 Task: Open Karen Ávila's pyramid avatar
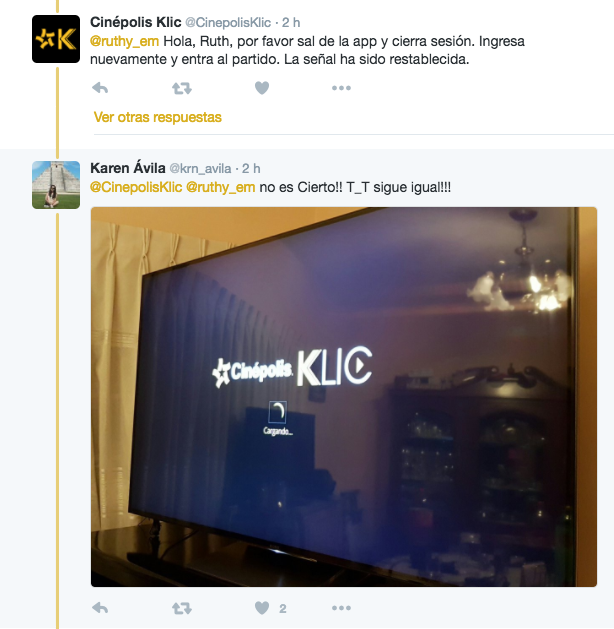coord(56,185)
